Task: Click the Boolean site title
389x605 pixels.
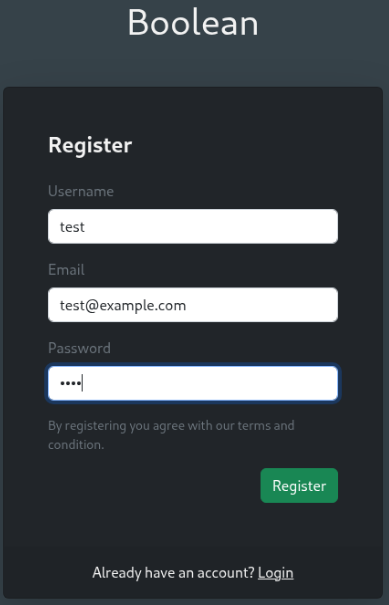Action: (x=193, y=23)
